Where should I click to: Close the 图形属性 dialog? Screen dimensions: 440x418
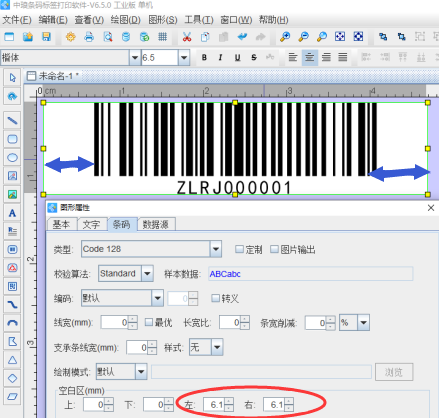pyautogui.click(x=431, y=208)
